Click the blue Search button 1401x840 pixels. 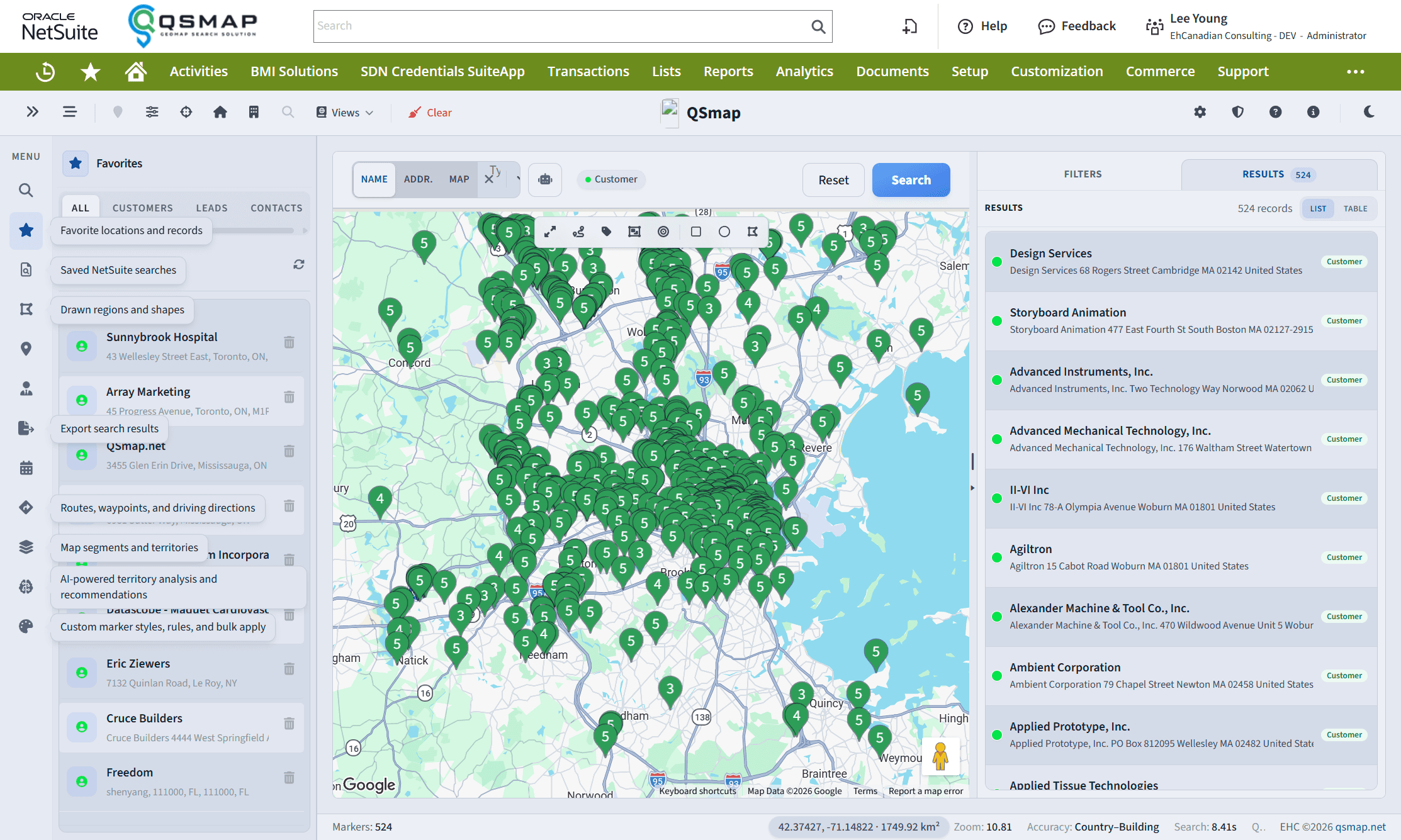pos(911,180)
